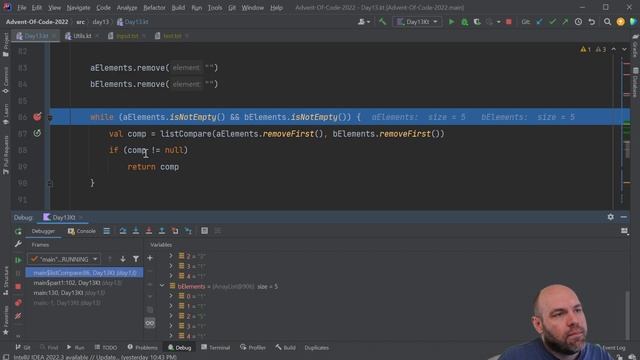The height and width of the screenshot is (360, 640).
Task: Toggle the show watches glasses icon
Action: [150, 323]
